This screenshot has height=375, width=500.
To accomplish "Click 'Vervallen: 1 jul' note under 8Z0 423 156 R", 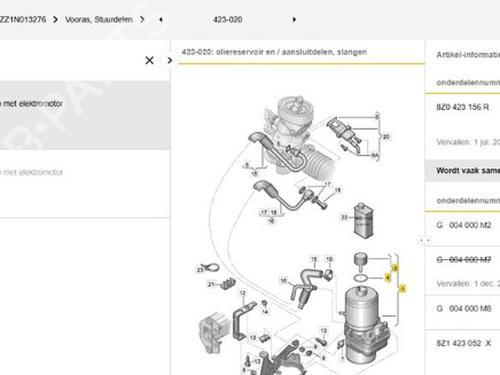I will [x=468, y=142].
